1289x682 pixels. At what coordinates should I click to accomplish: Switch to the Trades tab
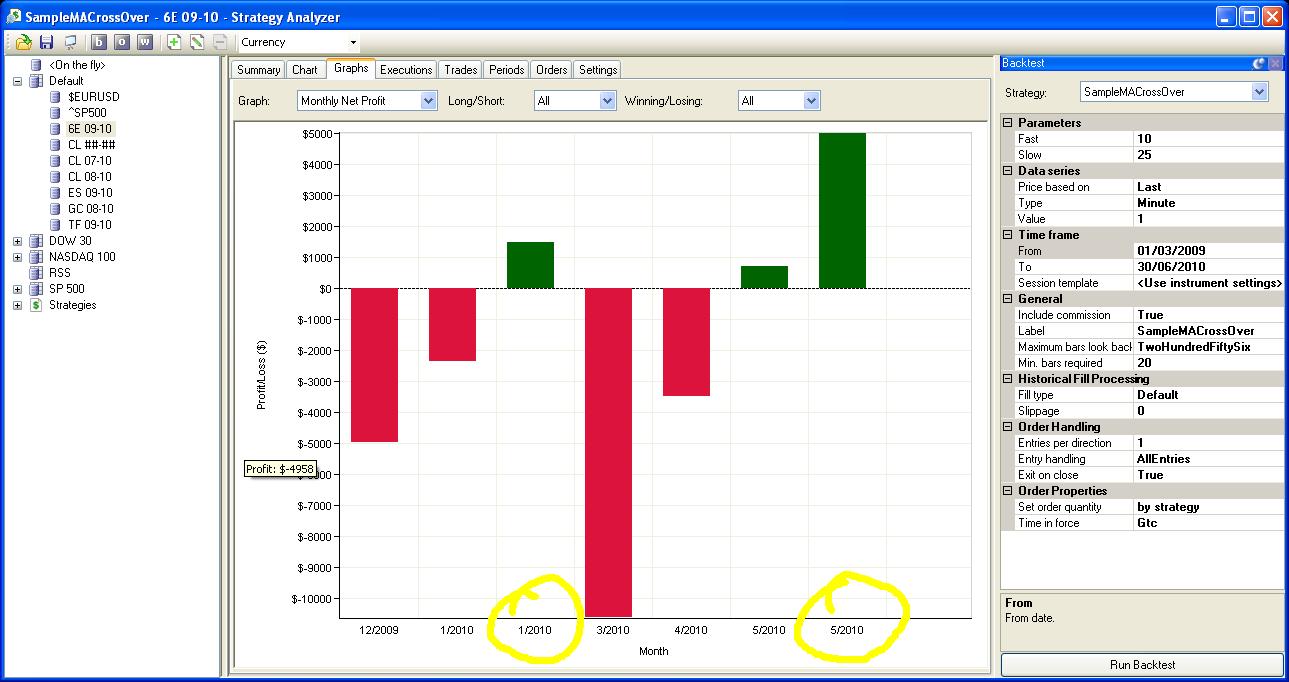pyautogui.click(x=460, y=70)
